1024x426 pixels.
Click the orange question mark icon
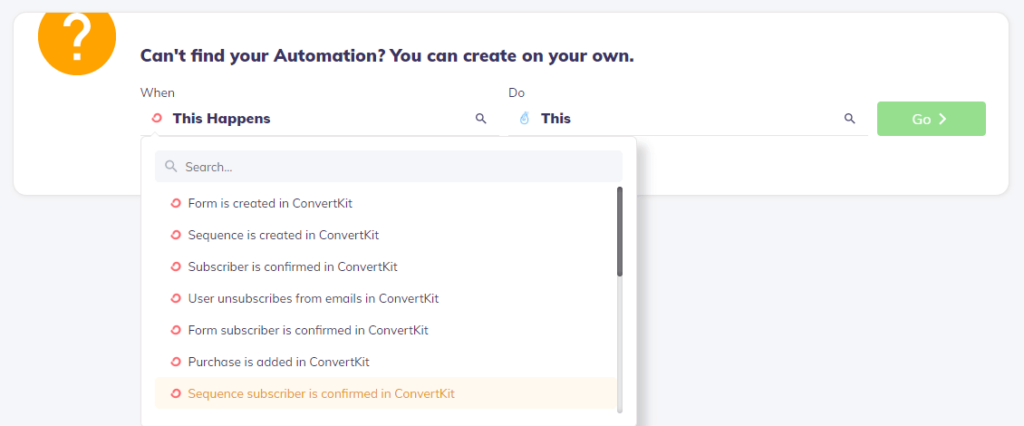(77, 41)
